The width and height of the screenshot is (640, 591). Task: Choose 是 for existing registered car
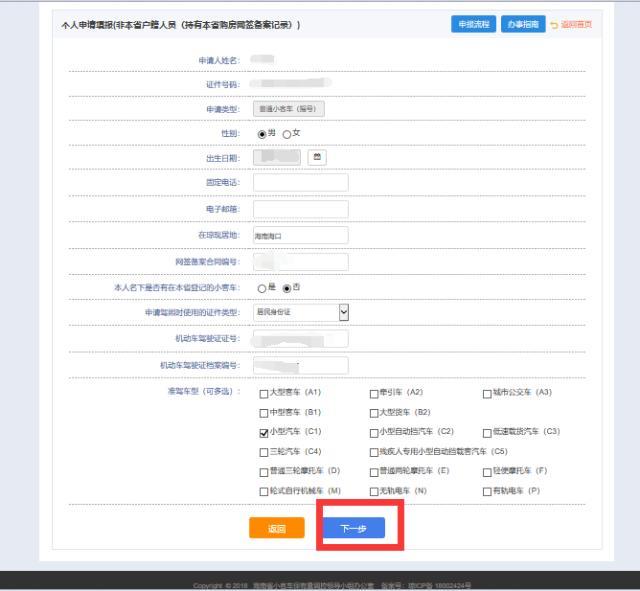coord(262,288)
